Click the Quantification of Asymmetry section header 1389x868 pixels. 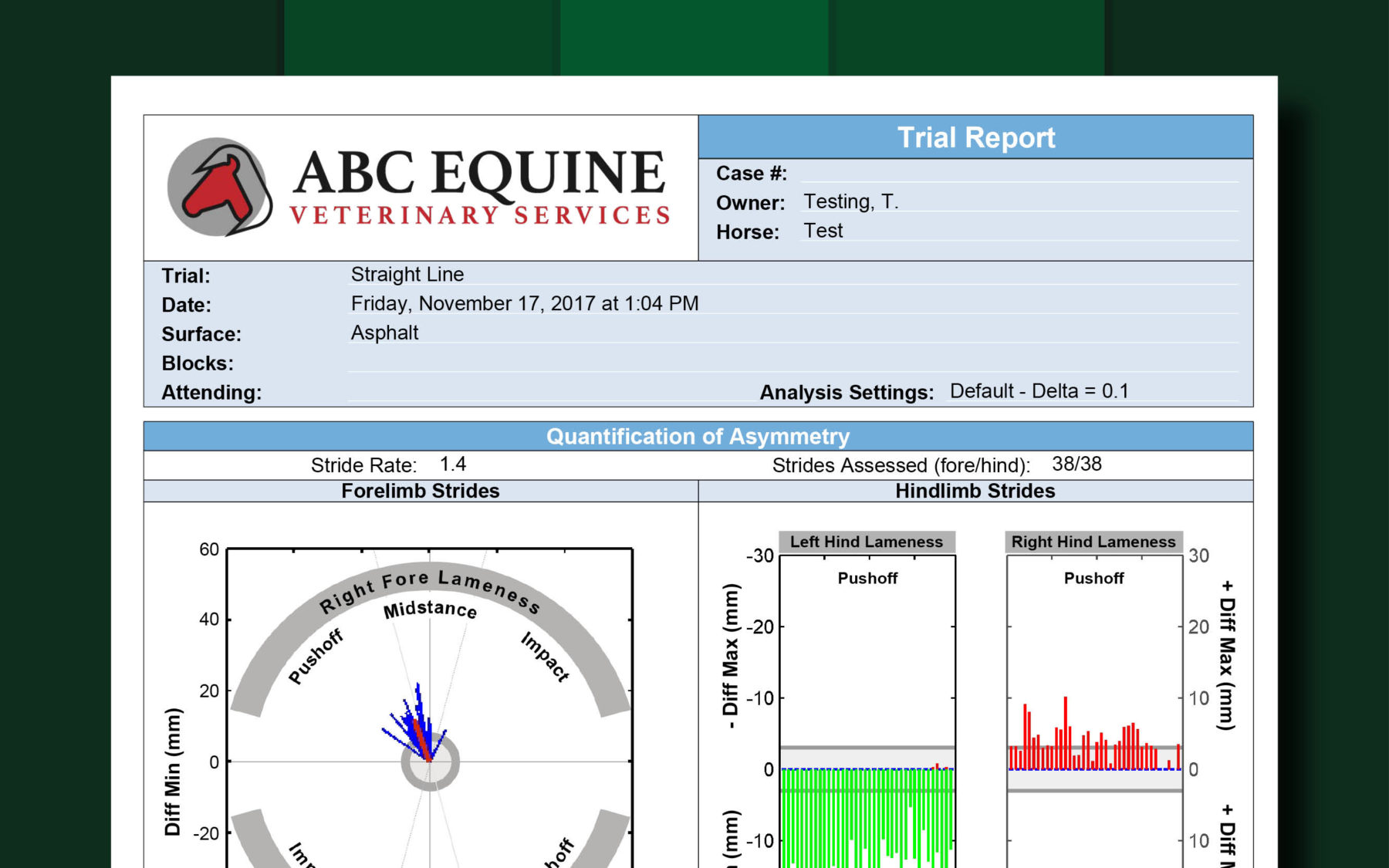pyautogui.click(x=698, y=437)
